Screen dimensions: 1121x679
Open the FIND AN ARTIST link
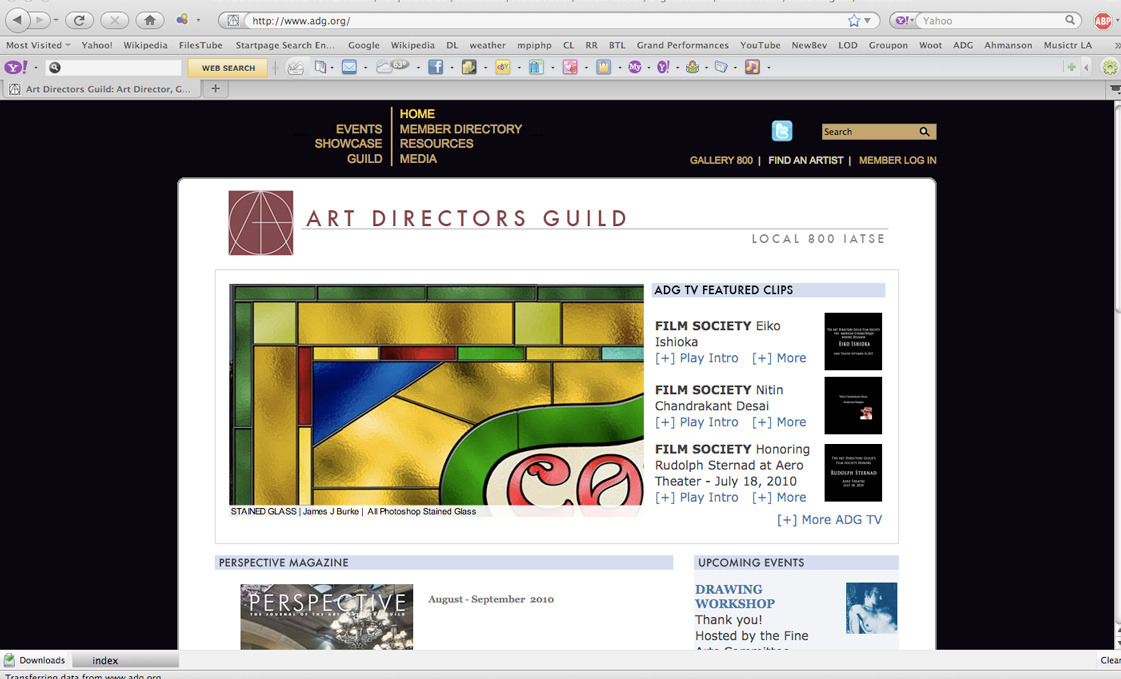(x=806, y=160)
